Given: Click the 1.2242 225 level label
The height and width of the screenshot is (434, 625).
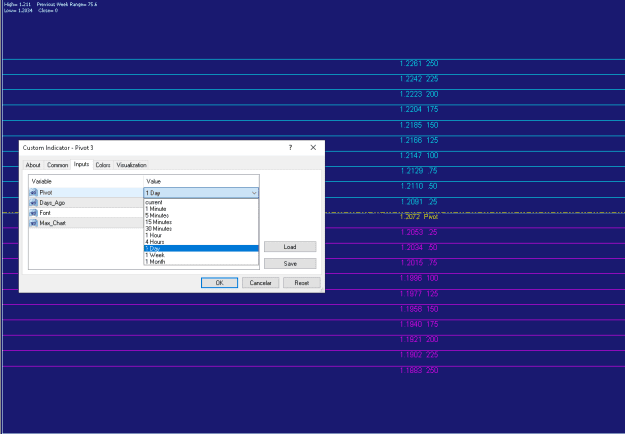Looking at the screenshot, I should point(419,79).
